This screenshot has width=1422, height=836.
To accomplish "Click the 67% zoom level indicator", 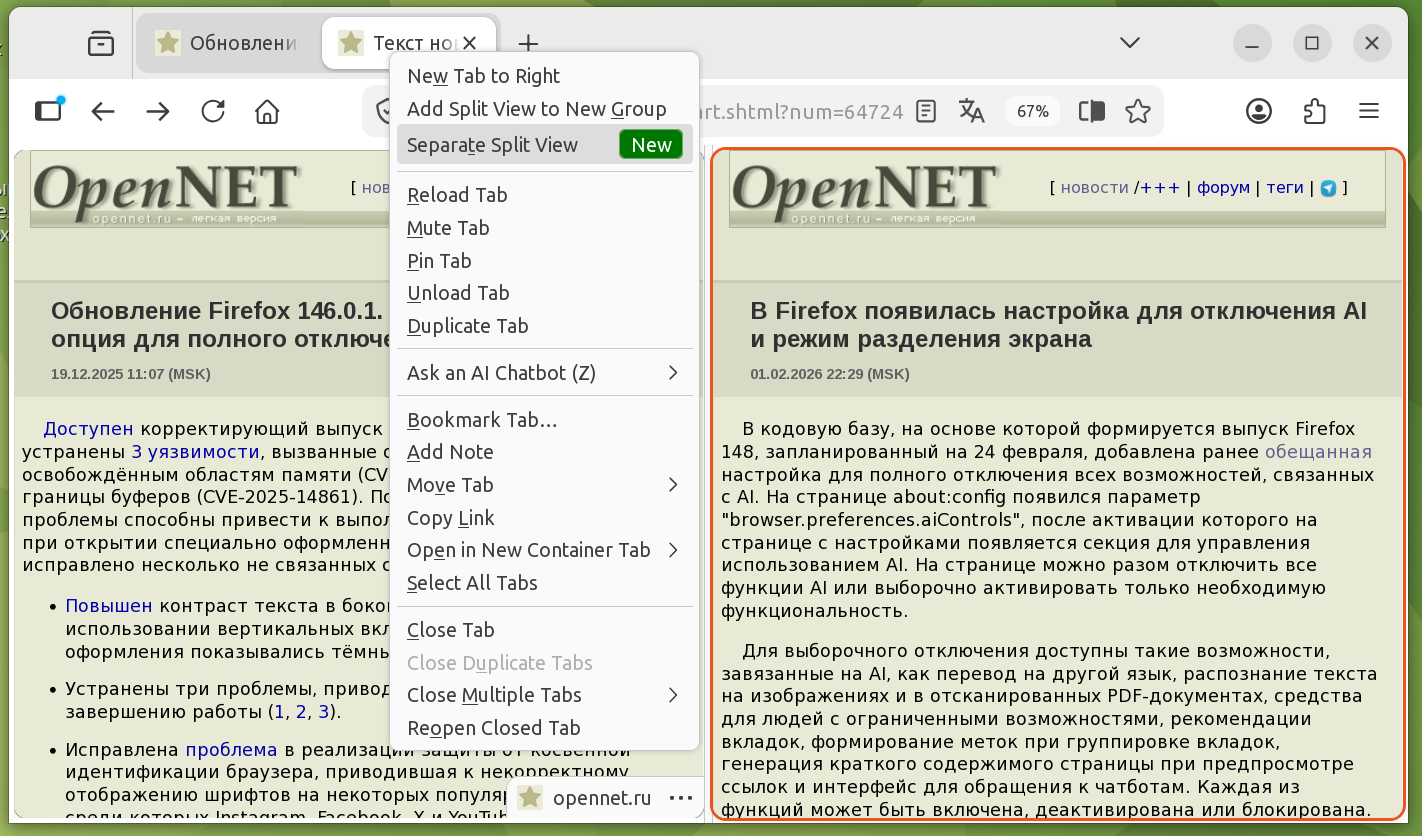I will tap(1033, 111).
